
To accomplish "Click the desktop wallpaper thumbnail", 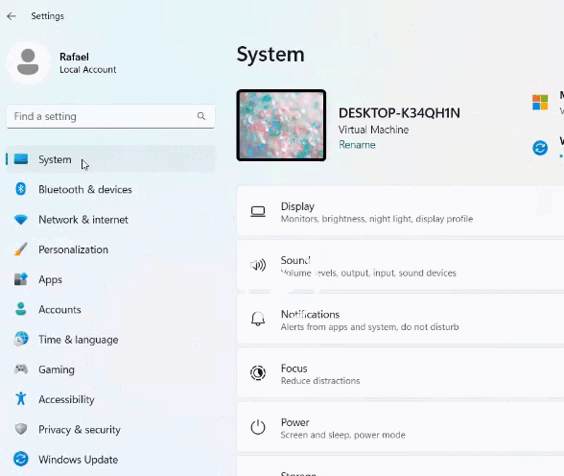I will 281,125.
